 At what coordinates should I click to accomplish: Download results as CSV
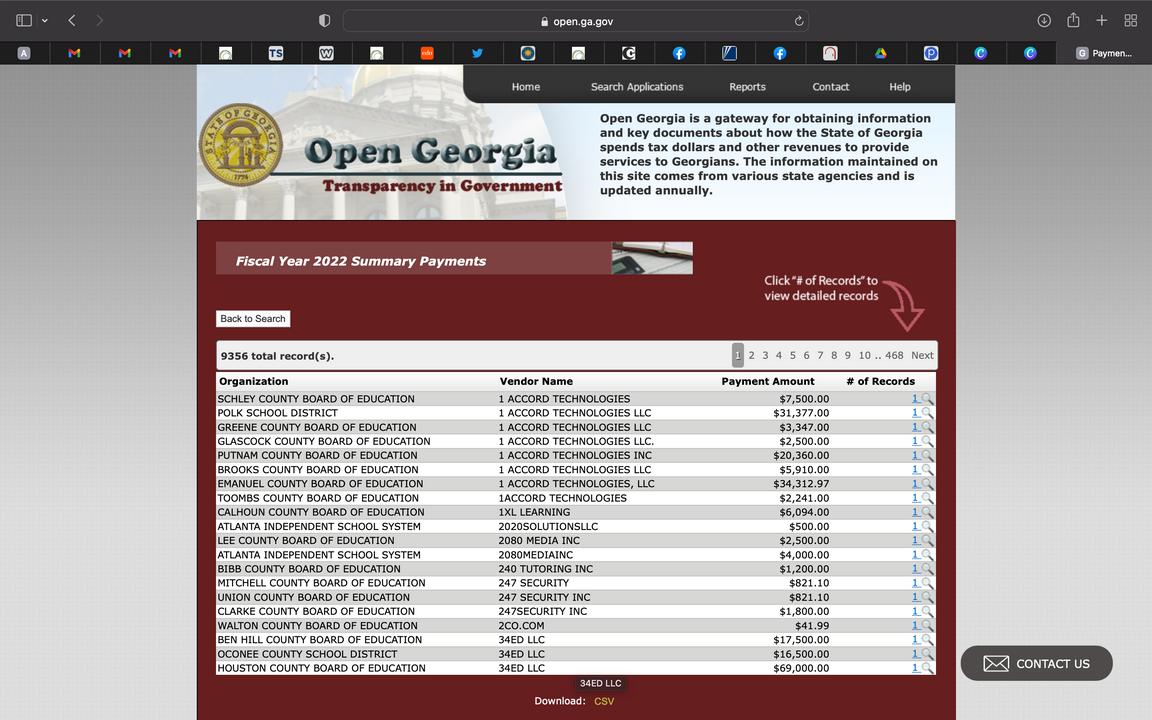pos(604,701)
